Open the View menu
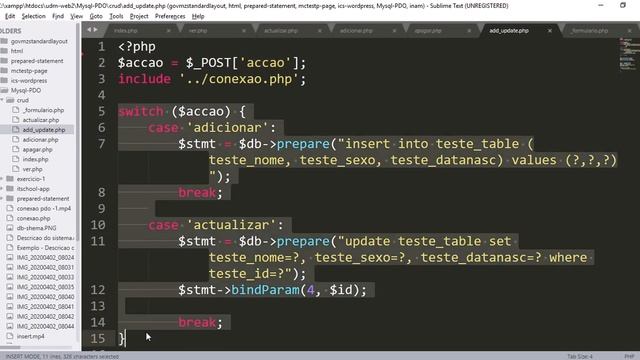The image size is (640, 360). 76,16
